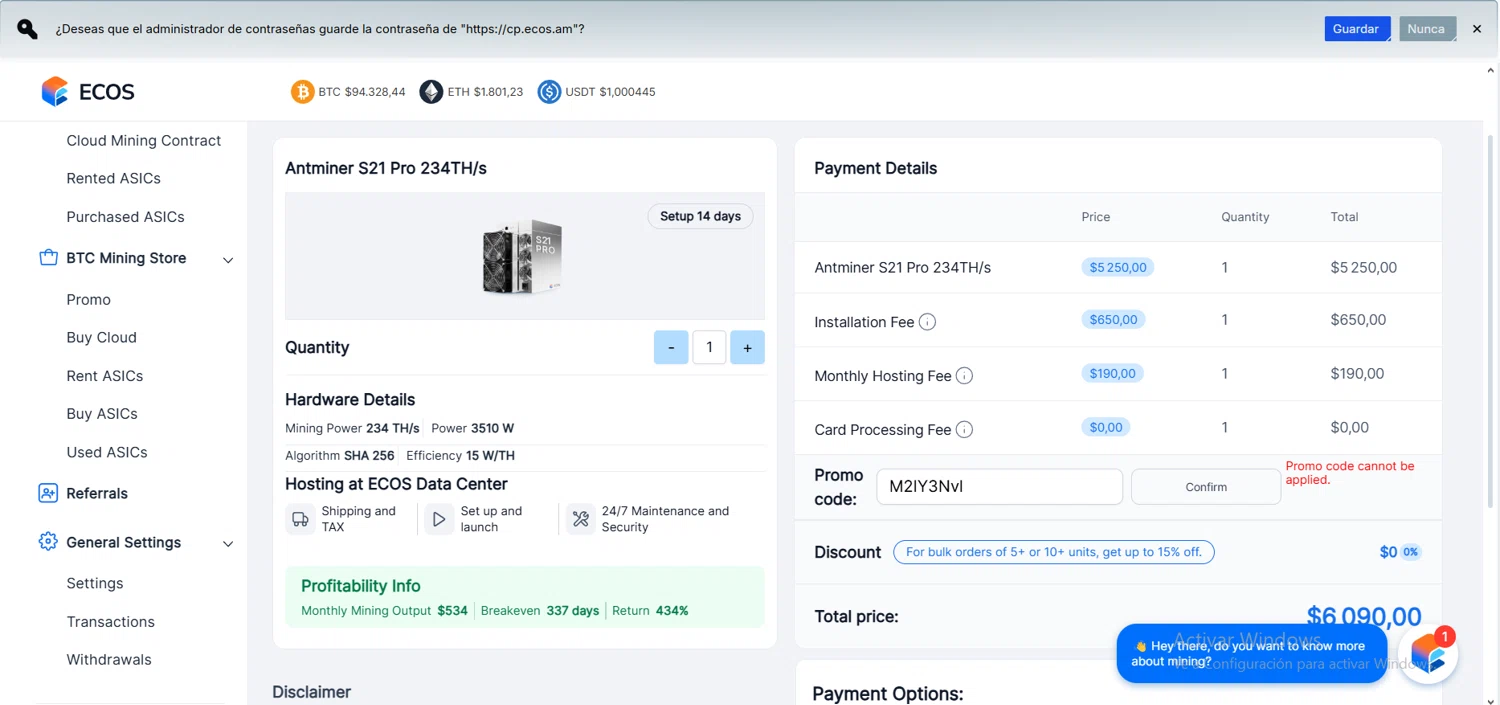Viewport: 1500px width, 705px height.
Task: Click the General Settings gear icon
Action: pyautogui.click(x=48, y=541)
